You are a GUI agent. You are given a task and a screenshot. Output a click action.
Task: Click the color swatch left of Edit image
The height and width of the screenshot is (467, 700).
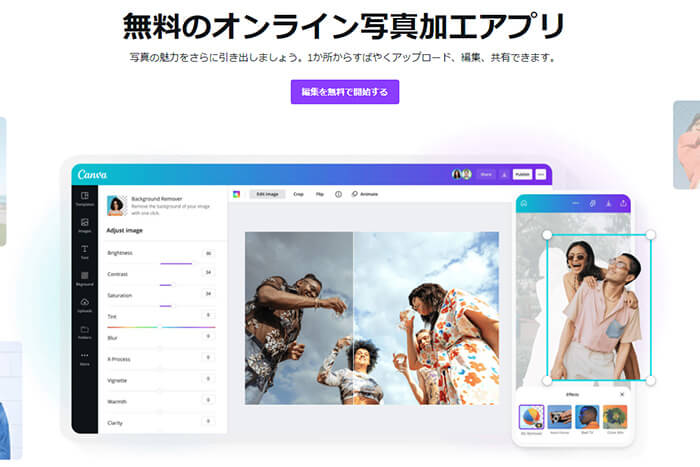click(x=237, y=194)
